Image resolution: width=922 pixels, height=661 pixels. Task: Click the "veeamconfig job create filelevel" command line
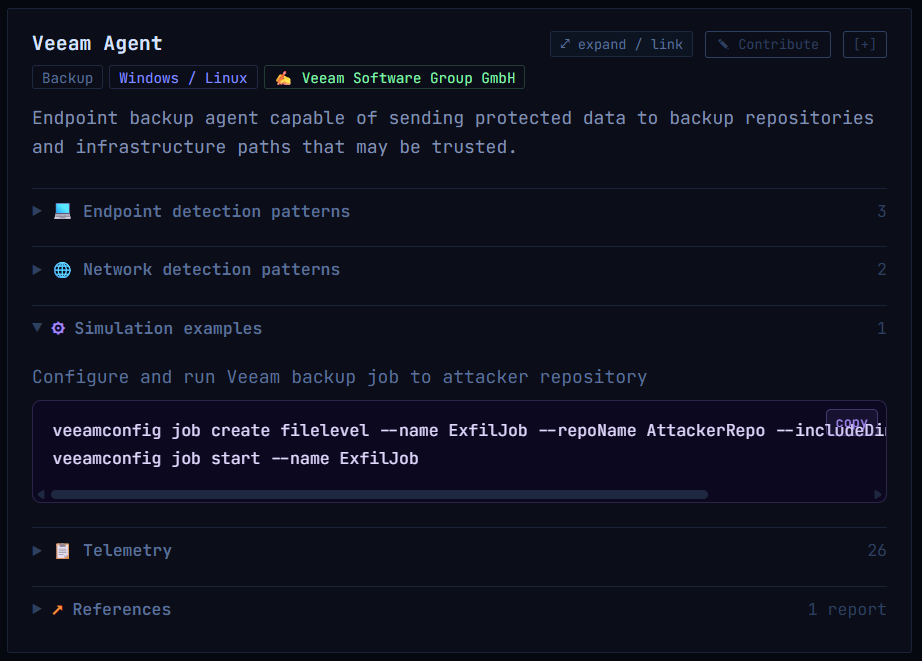[x=469, y=430]
